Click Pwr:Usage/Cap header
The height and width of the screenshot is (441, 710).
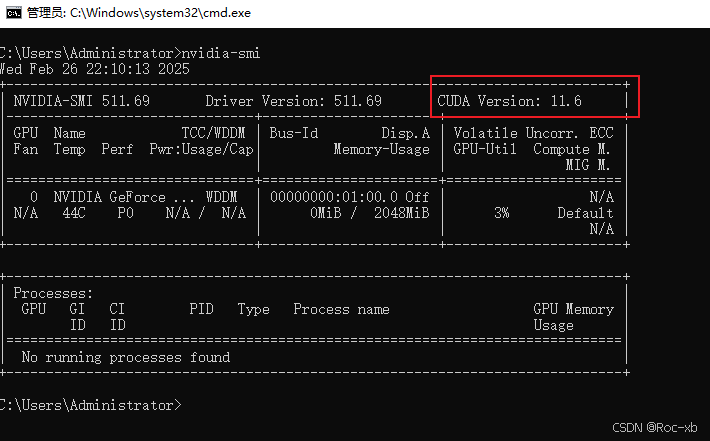click(x=201, y=149)
